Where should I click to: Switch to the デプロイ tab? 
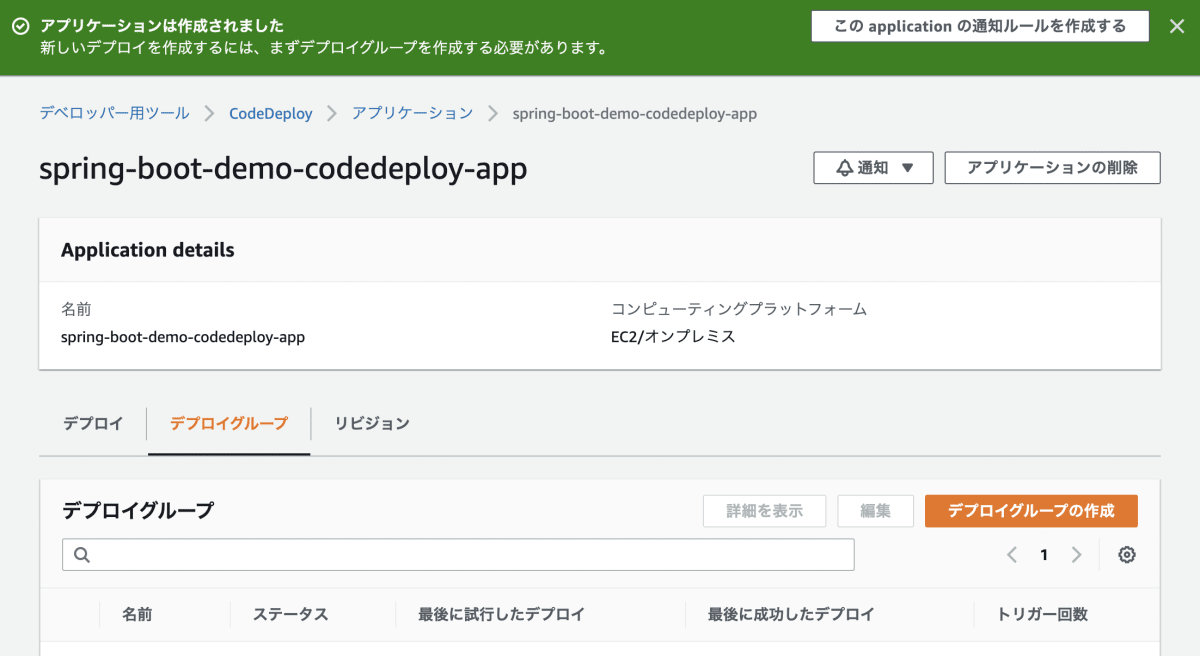[x=93, y=424]
